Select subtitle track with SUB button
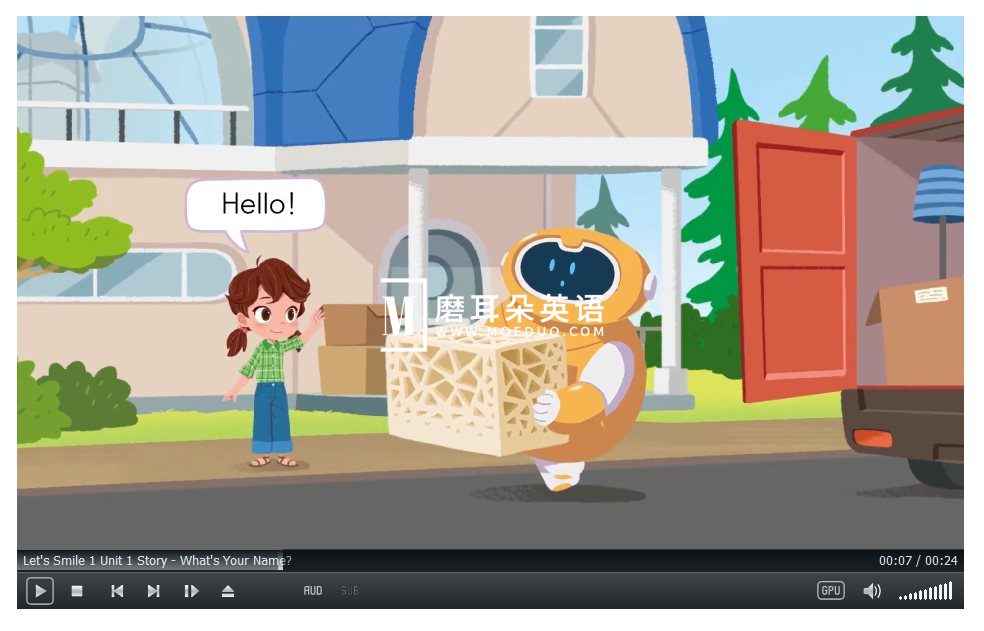The image size is (984, 631). pos(350,591)
